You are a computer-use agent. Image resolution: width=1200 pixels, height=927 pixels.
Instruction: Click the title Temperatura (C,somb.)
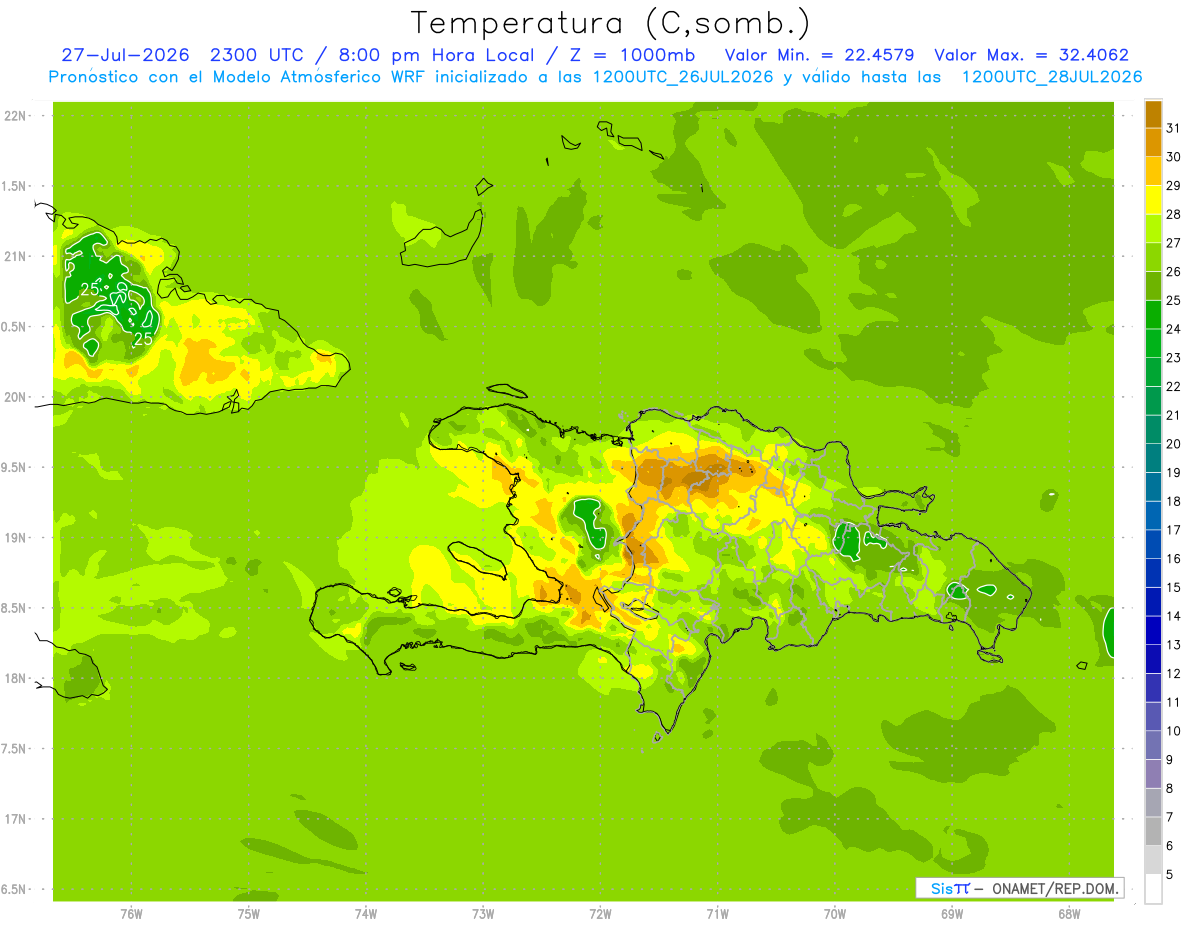coord(610,22)
